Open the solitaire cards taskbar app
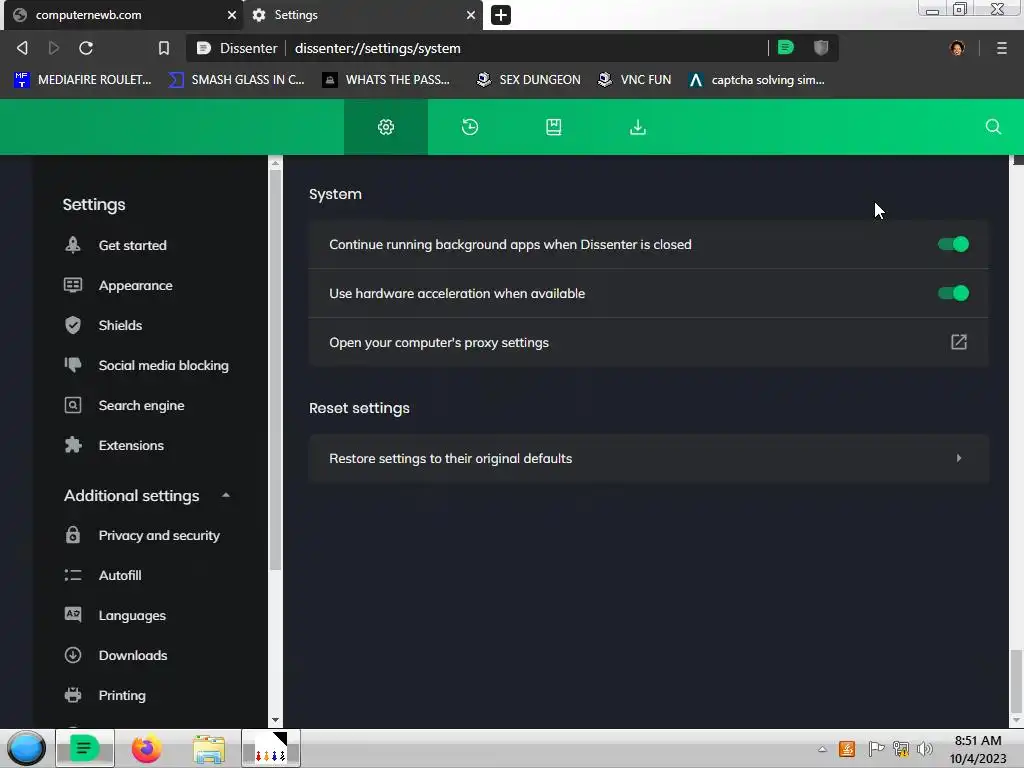Screen dimensions: 1024x768 pyautogui.click(x=271, y=748)
